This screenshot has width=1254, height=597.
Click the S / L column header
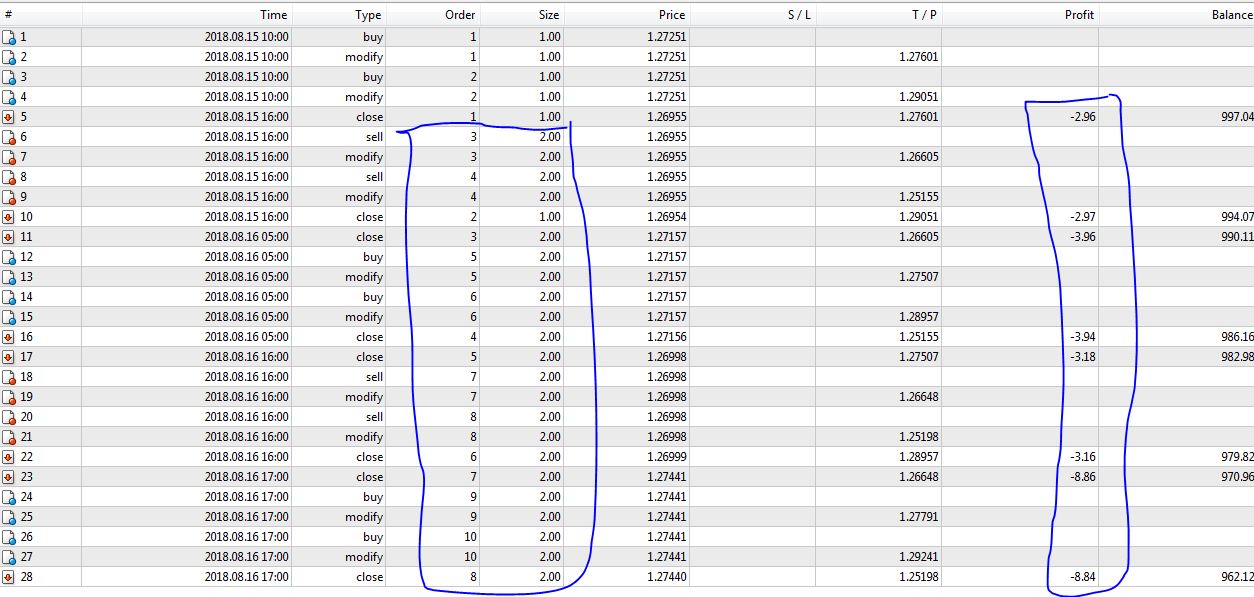pos(798,15)
